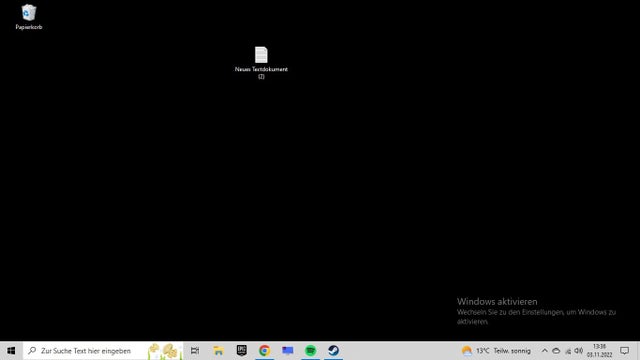Click the OneDrive cloud tray icon
Image resolution: width=640 pixels, height=360 pixels.
[x=556, y=351]
